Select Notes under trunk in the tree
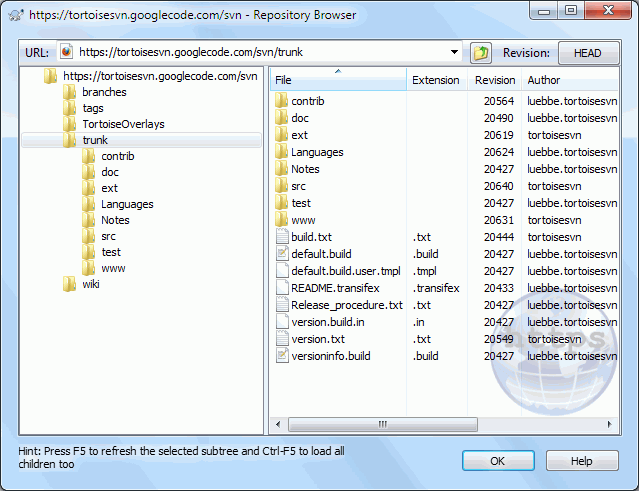 click(x=115, y=220)
